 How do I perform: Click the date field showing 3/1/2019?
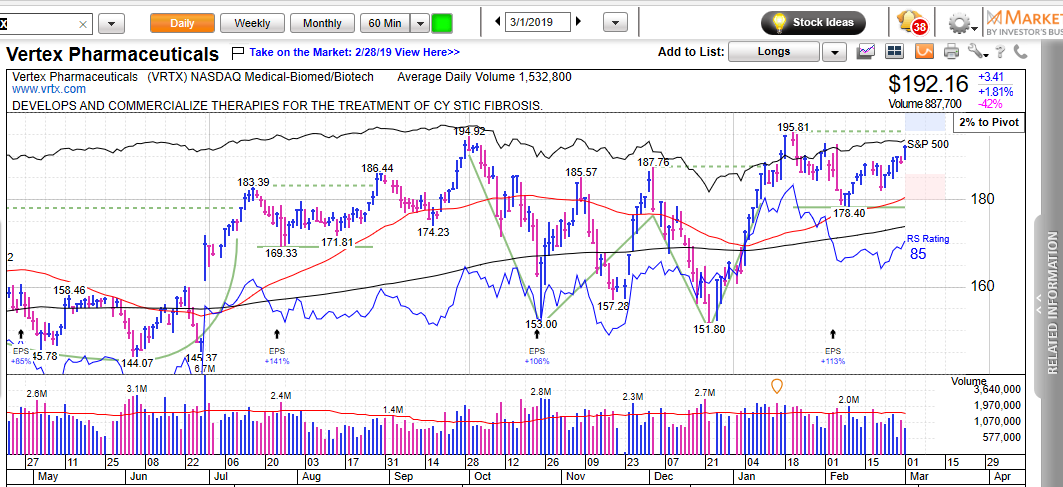[x=538, y=22]
